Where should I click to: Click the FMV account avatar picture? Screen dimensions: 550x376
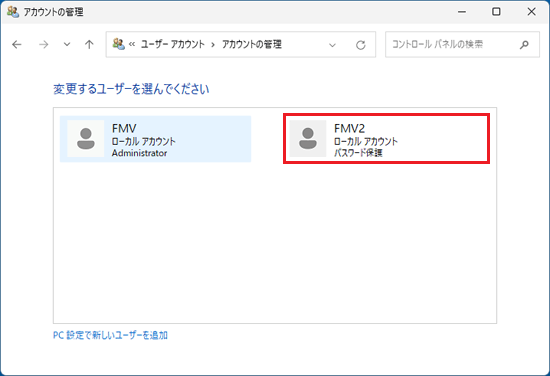[x=86, y=139]
